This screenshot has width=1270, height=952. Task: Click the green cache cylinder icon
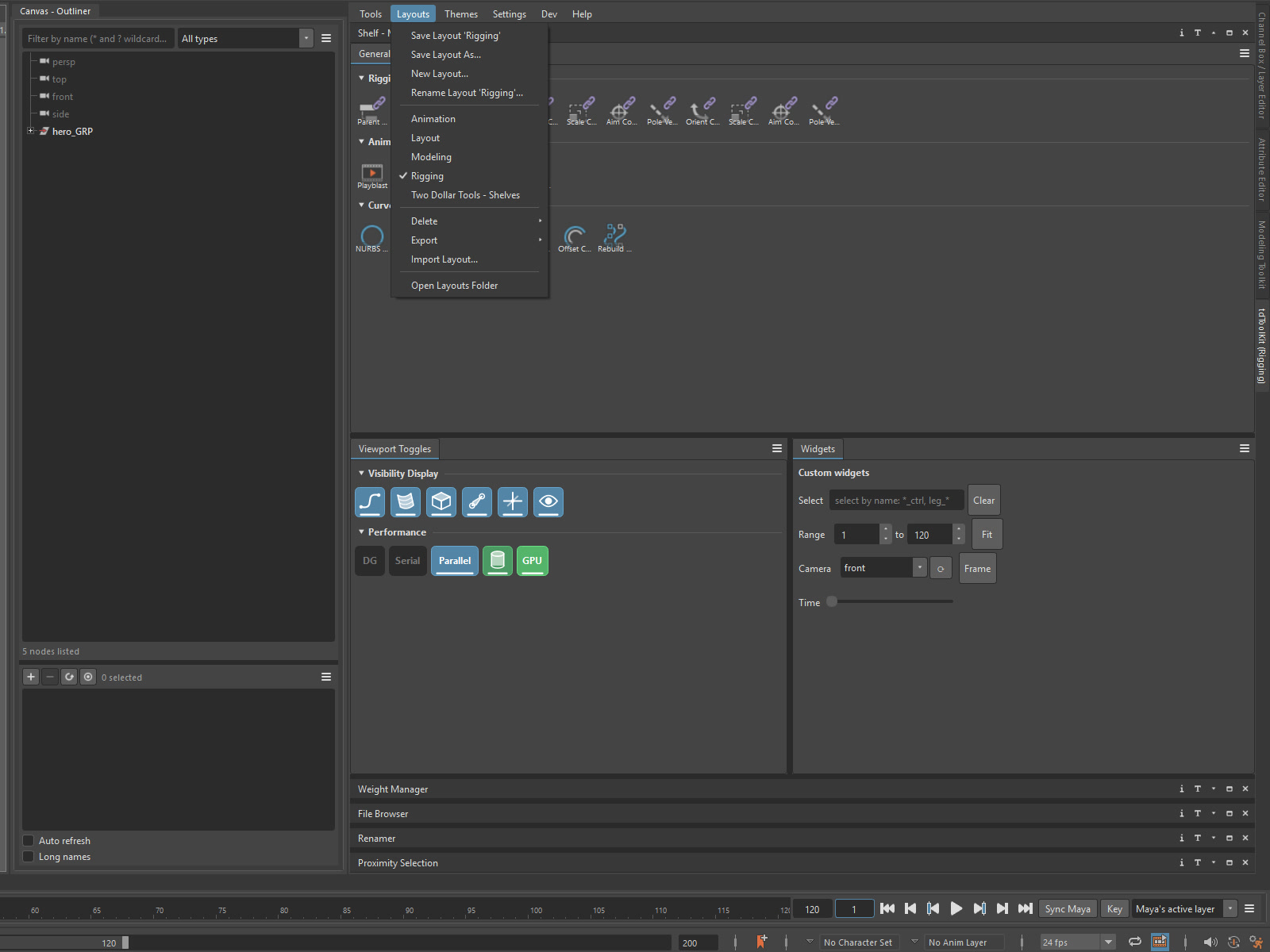pos(498,561)
